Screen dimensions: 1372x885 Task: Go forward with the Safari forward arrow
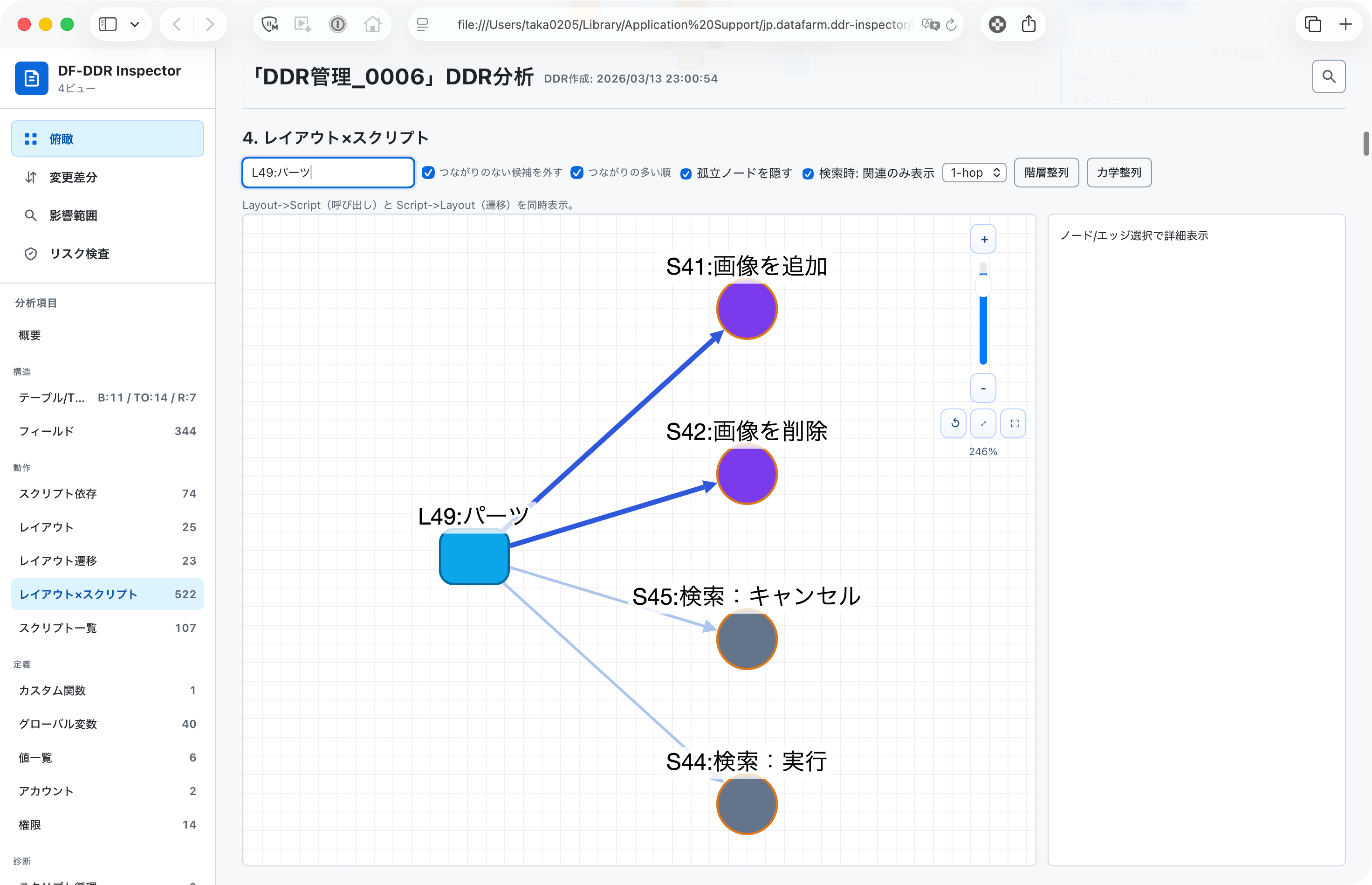coord(210,24)
